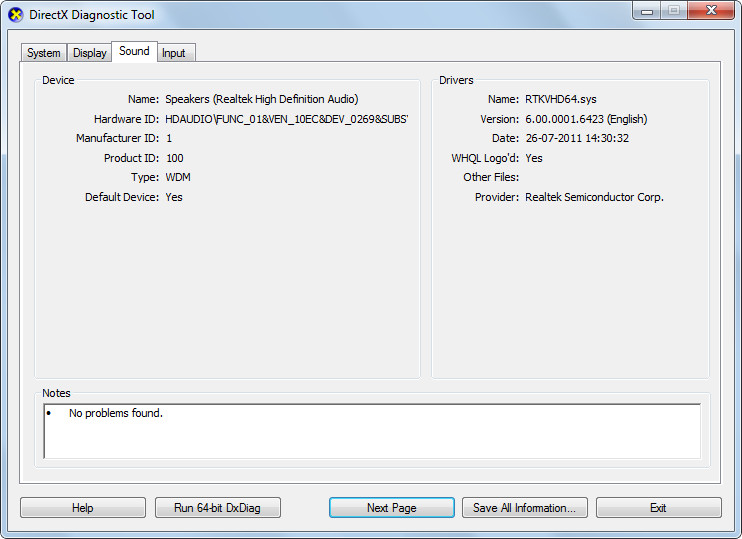
Task: Click the Next Page button
Action: 392,508
